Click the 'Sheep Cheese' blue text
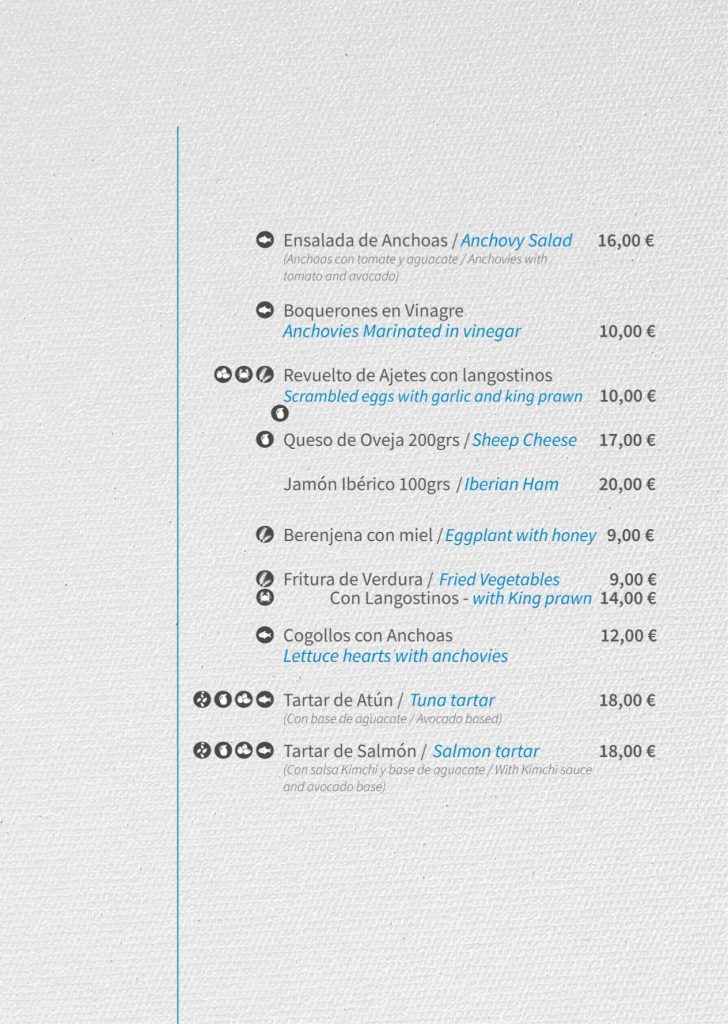 (524, 440)
